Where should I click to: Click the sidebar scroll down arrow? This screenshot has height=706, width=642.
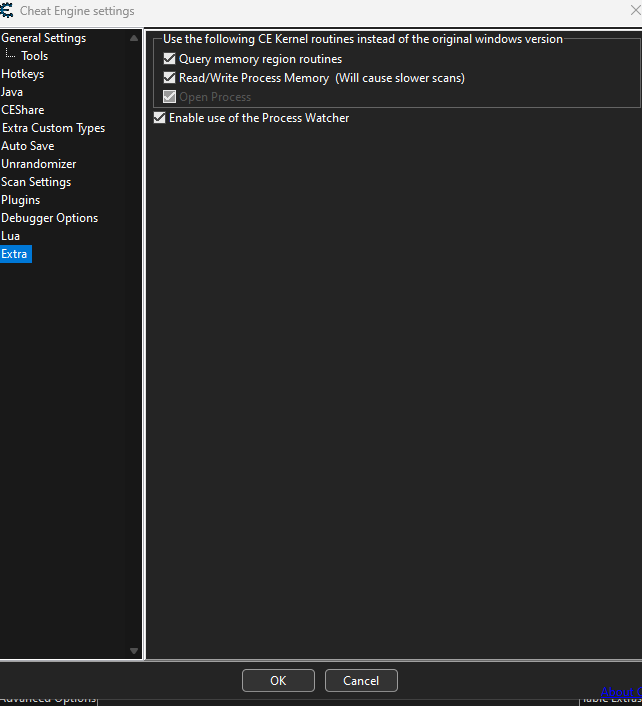coord(134,651)
